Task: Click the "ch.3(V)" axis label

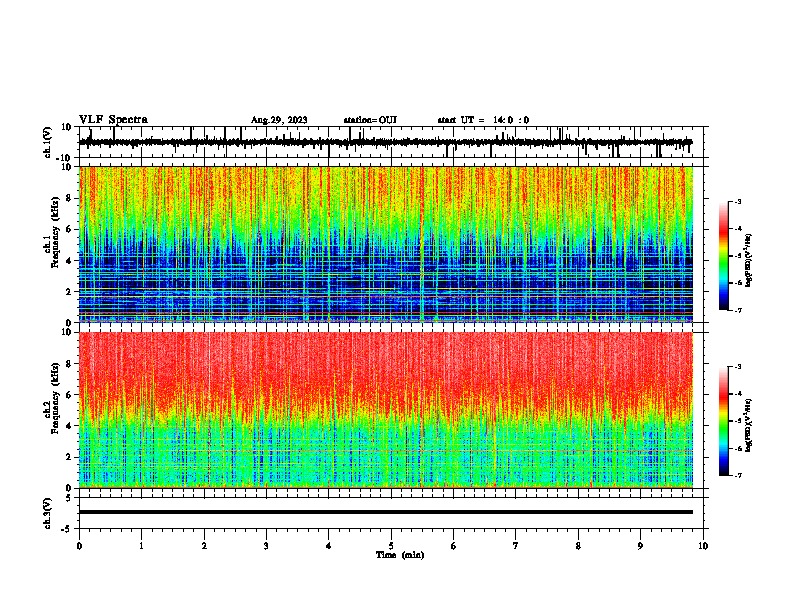Action: (48, 513)
